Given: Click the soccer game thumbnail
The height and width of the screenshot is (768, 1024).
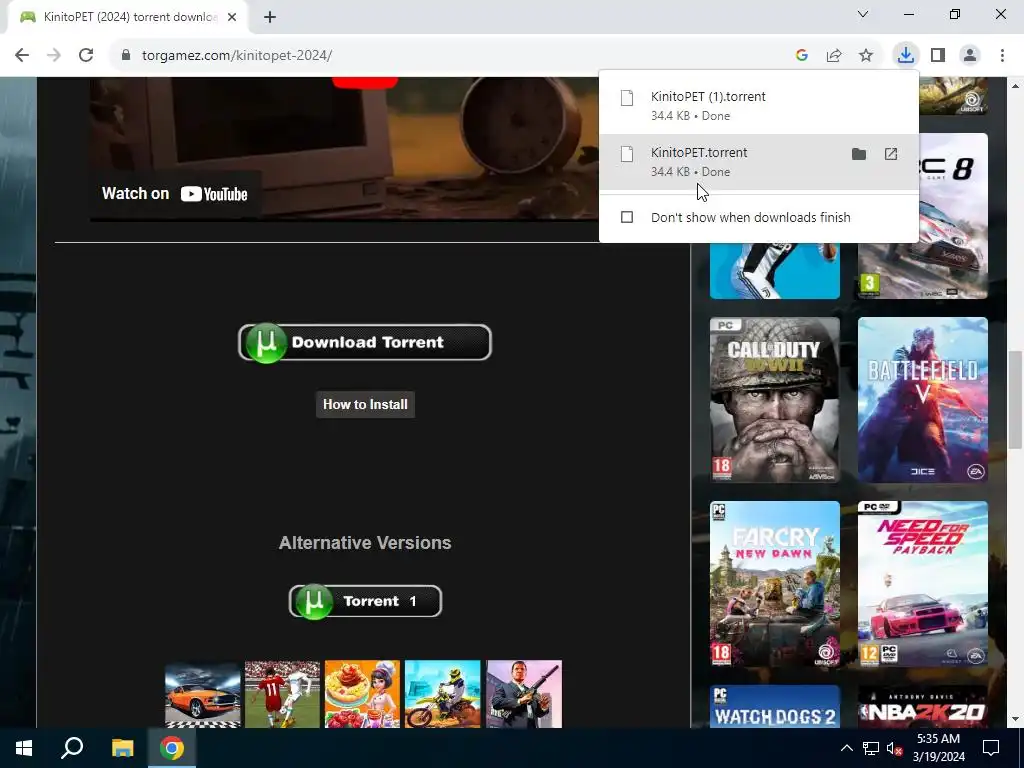Looking at the screenshot, I should 282,694.
